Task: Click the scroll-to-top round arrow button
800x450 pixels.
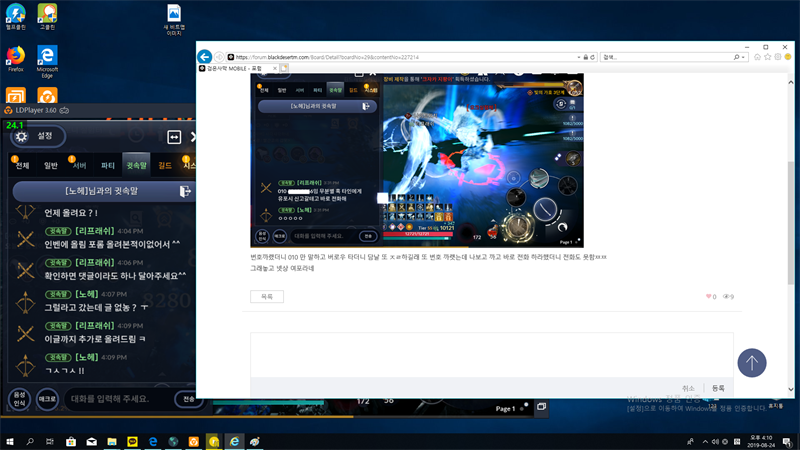Action: (752, 363)
